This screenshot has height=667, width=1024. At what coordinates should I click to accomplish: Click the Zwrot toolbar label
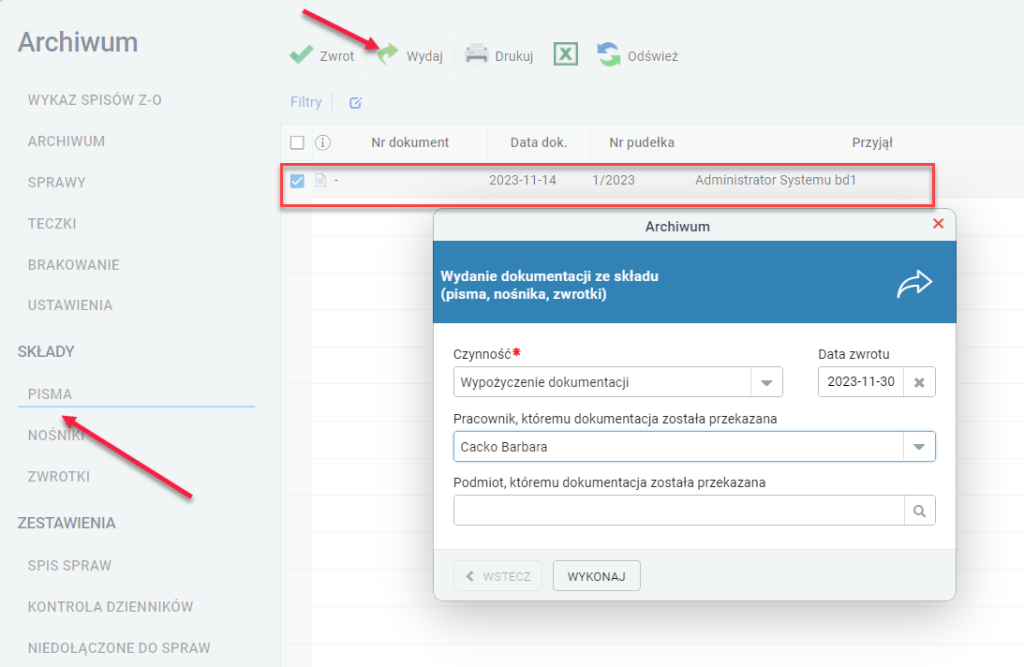pyautogui.click(x=337, y=56)
